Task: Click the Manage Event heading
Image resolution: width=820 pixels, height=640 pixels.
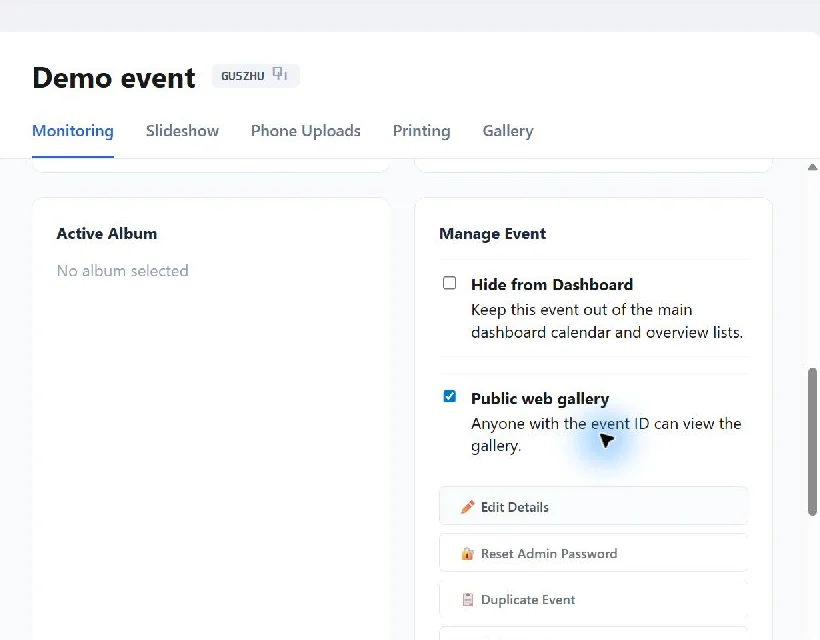Action: click(x=492, y=234)
